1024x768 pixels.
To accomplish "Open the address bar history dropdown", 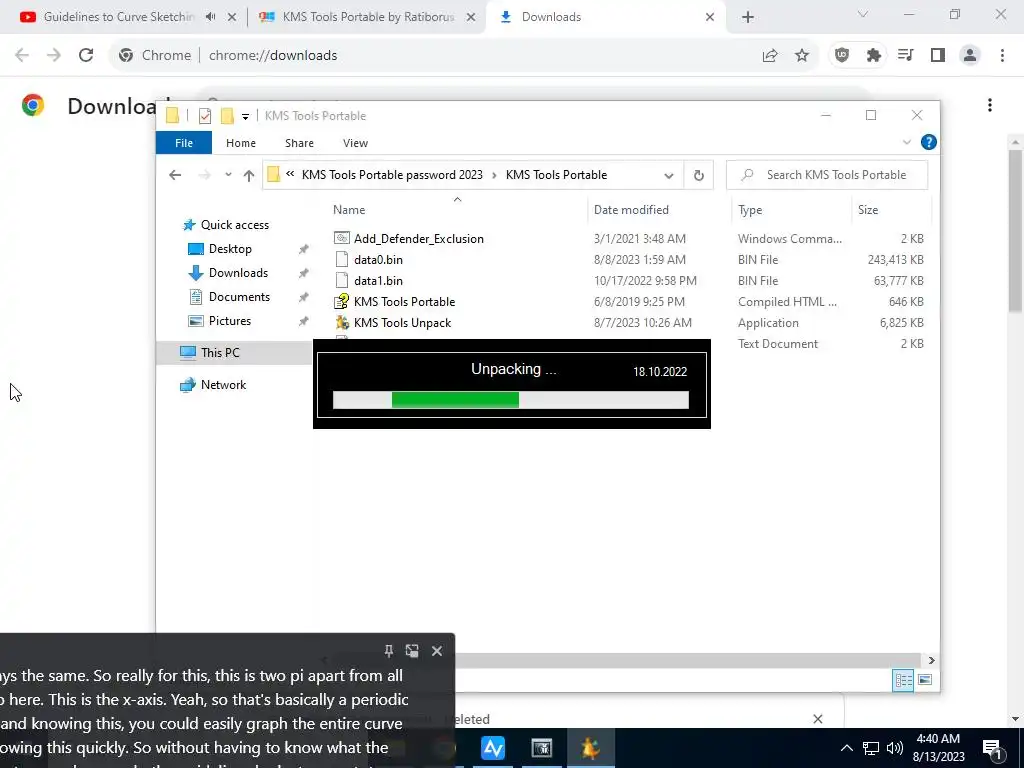I will [669, 176].
